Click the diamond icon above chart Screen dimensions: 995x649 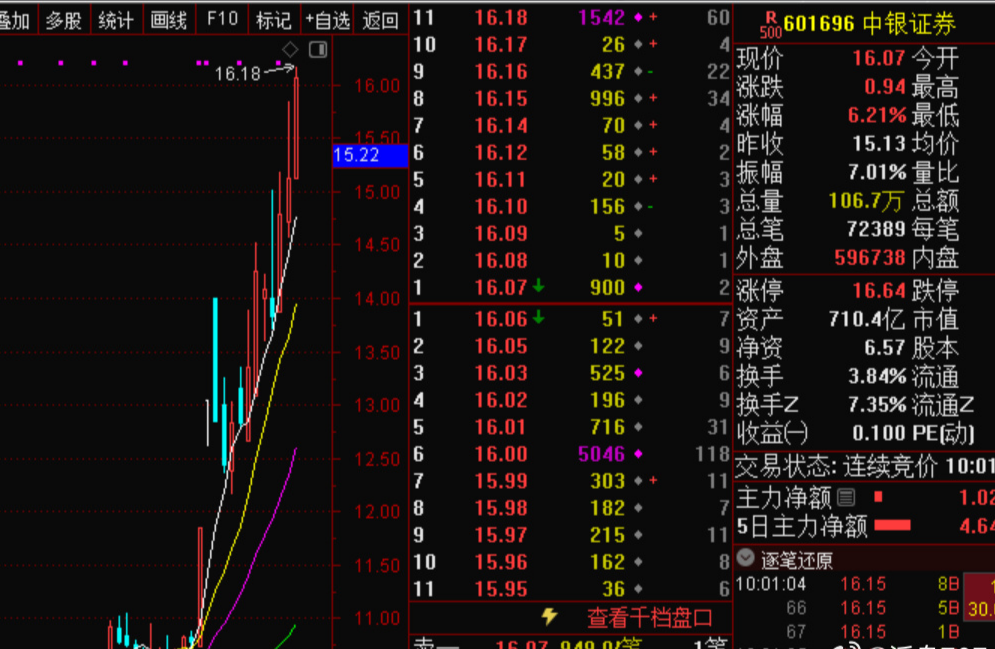click(x=290, y=49)
